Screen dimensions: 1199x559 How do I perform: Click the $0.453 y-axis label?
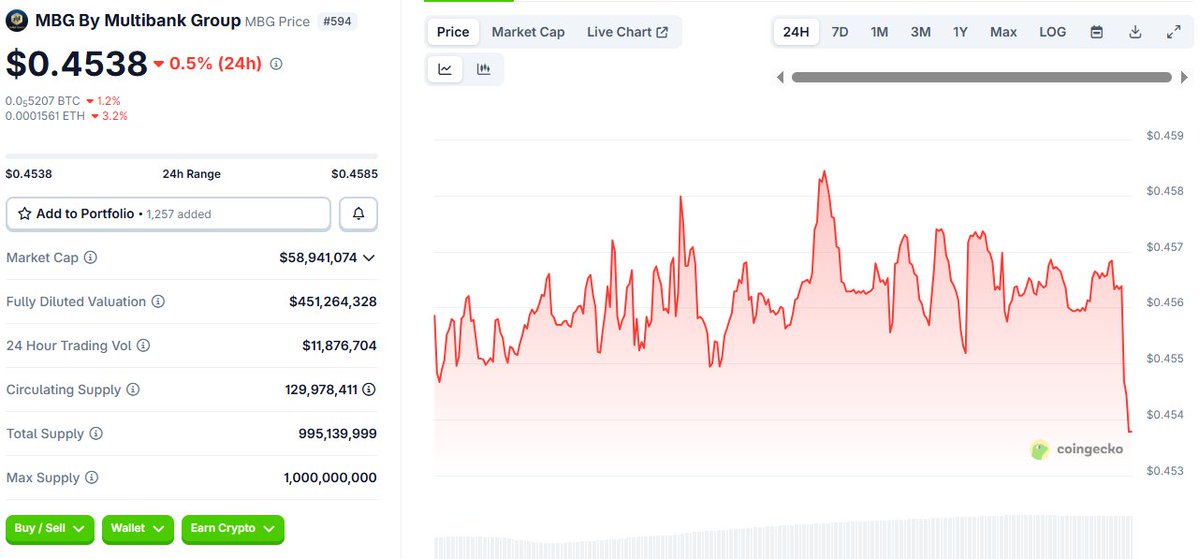(x=1165, y=470)
